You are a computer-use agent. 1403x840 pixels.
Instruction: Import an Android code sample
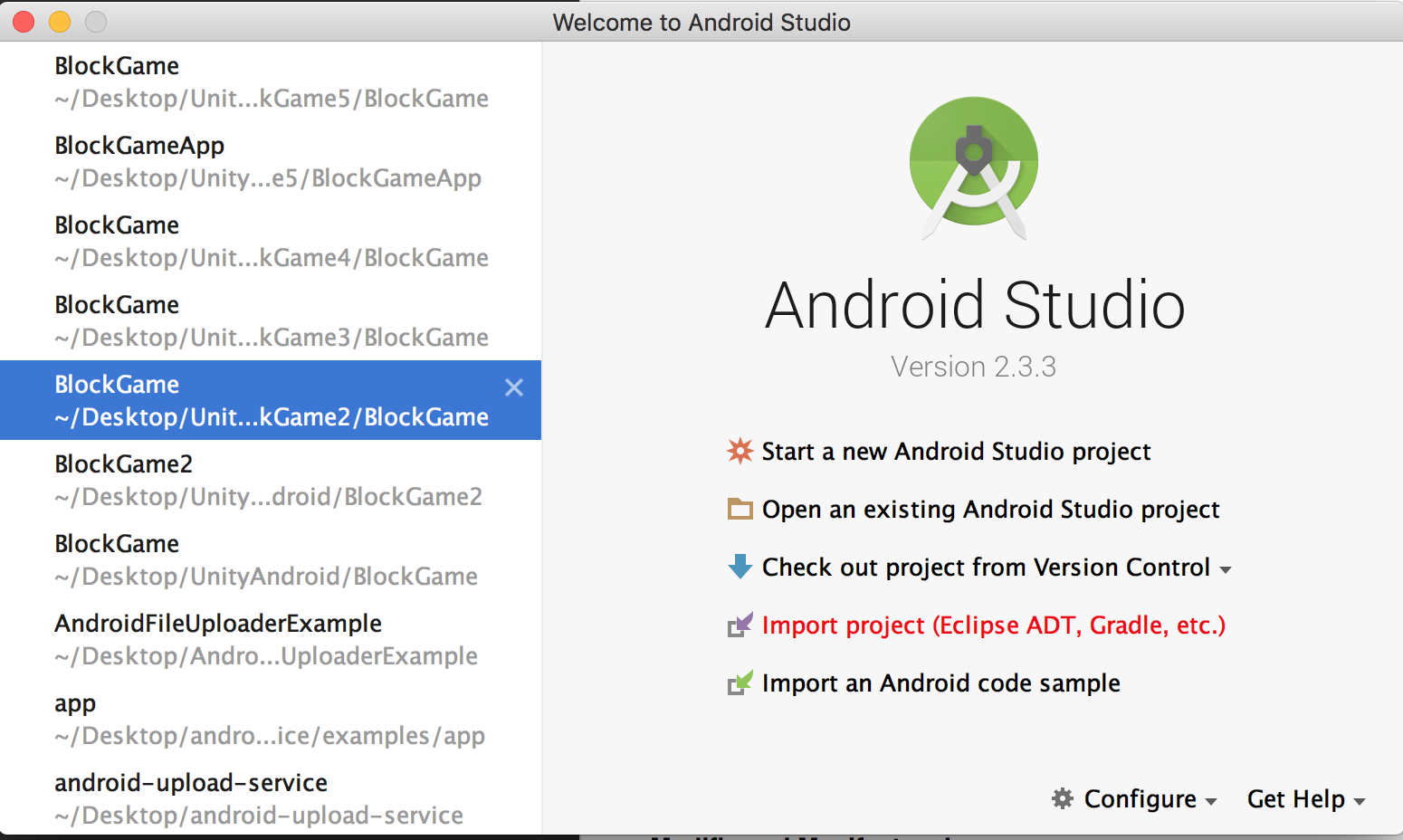coord(941,682)
